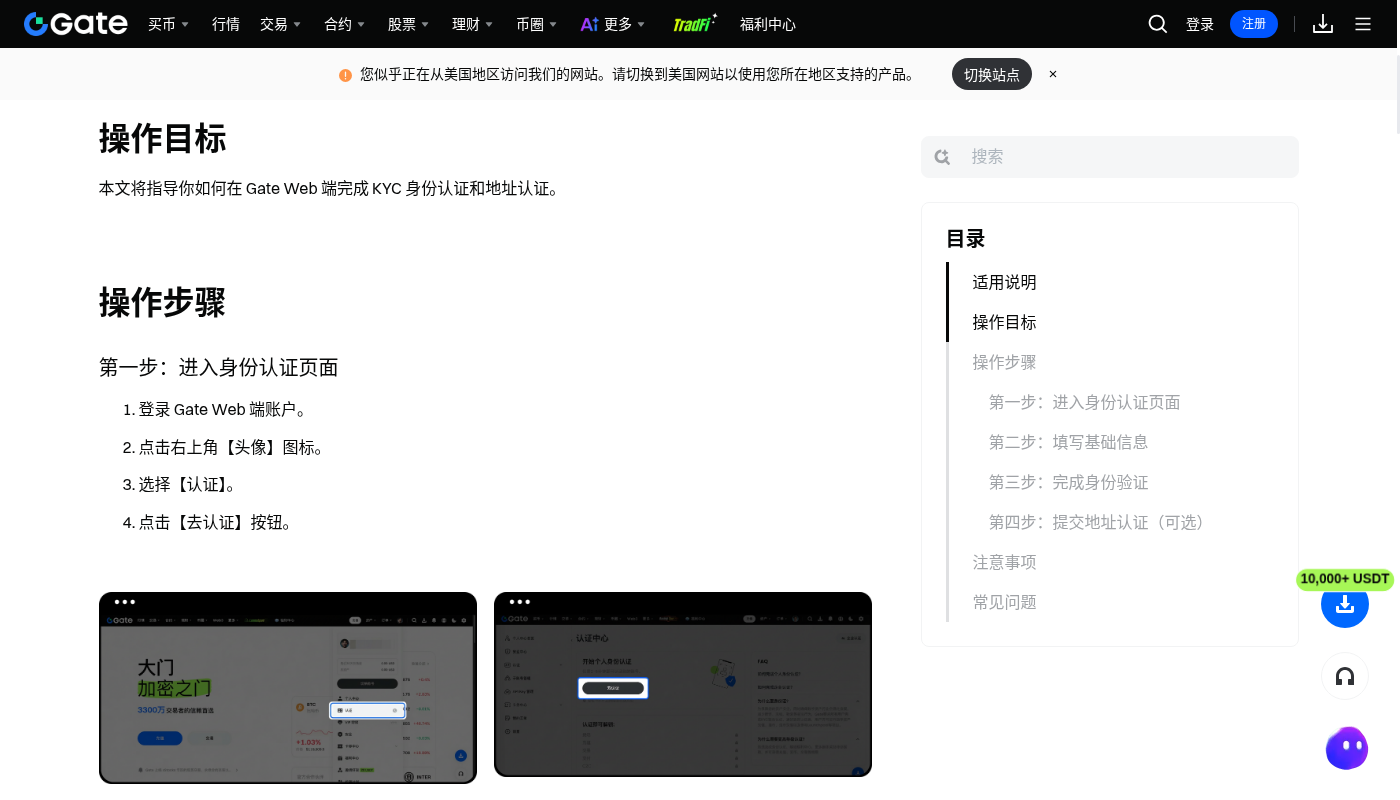The image size is (1400, 800).
Task: Expand the 币圈 dropdown menu
Action: coord(537,24)
